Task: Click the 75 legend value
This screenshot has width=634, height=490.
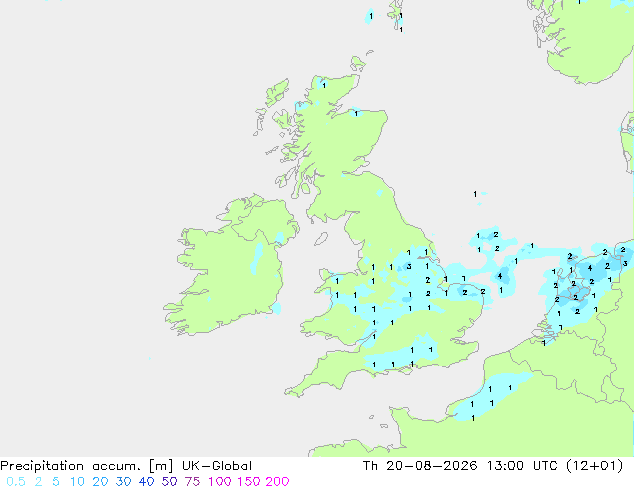Action: click(x=192, y=482)
